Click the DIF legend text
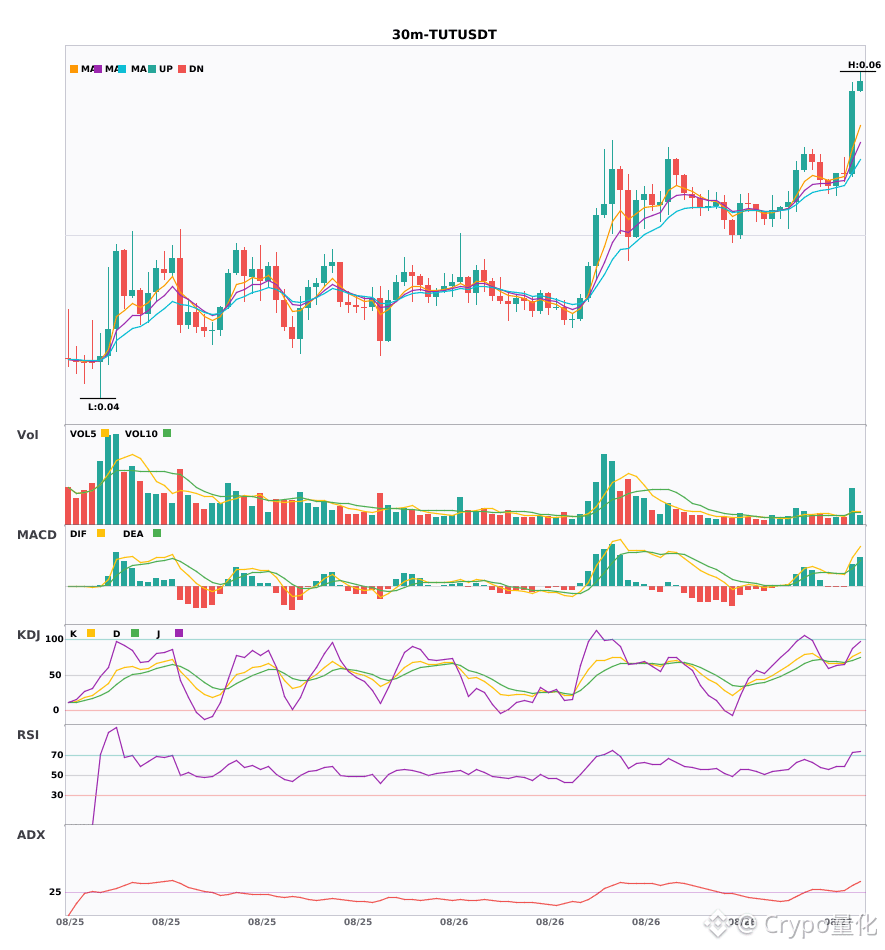The width and height of the screenshot is (885, 950). click(x=78, y=534)
